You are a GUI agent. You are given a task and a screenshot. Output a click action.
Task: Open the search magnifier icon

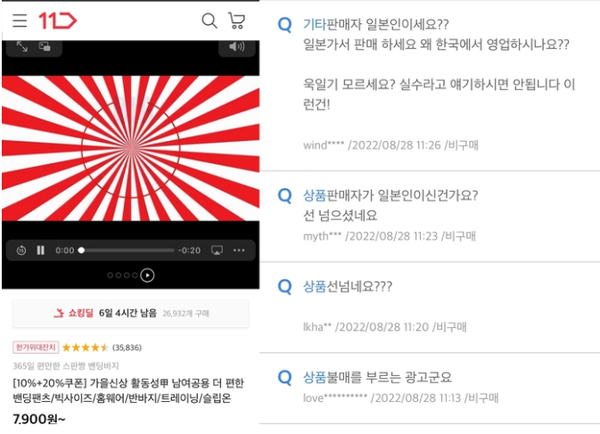[x=209, y=21]
